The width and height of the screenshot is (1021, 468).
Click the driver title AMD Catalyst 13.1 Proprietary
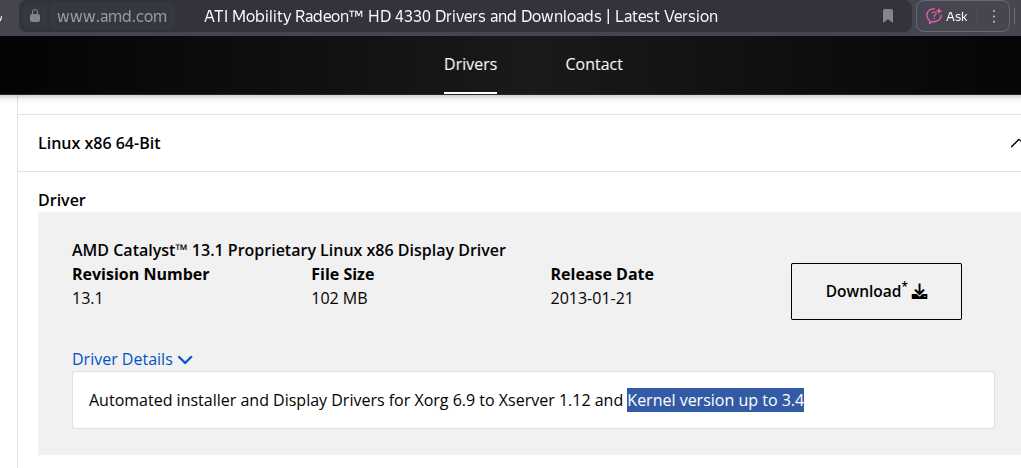point(288,250)
